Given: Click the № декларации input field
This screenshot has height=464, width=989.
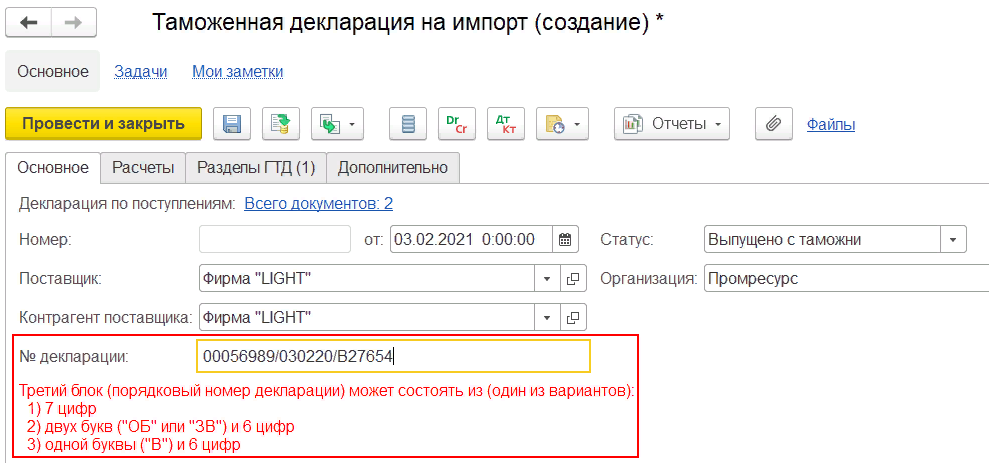Looking at the screenshot, I should pos(394,356).
